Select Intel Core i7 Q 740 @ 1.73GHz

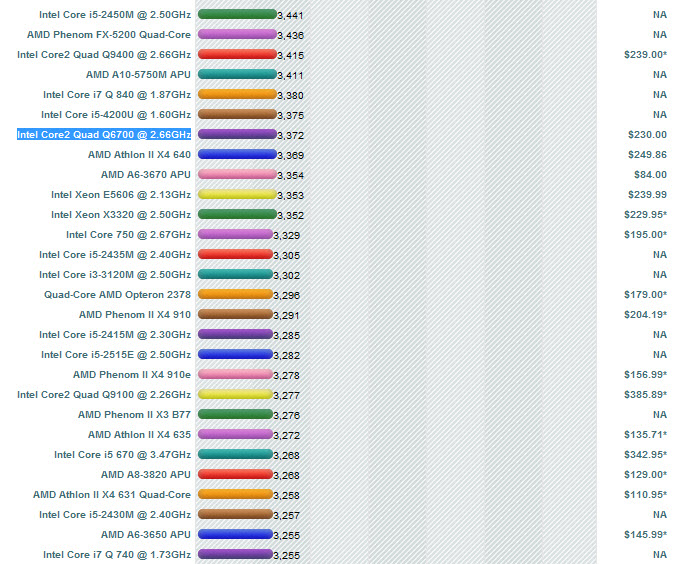tap(117, 555)
